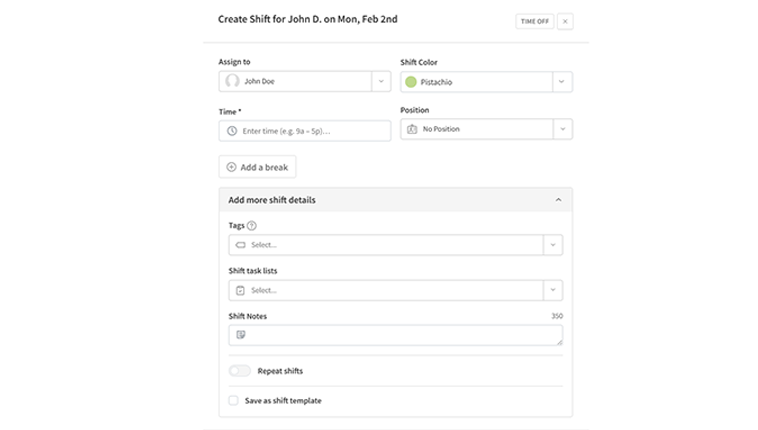Open the Assign to dropdown arrow
The width and height of the screenshot is (758, 430).
[x=380, y=81]
